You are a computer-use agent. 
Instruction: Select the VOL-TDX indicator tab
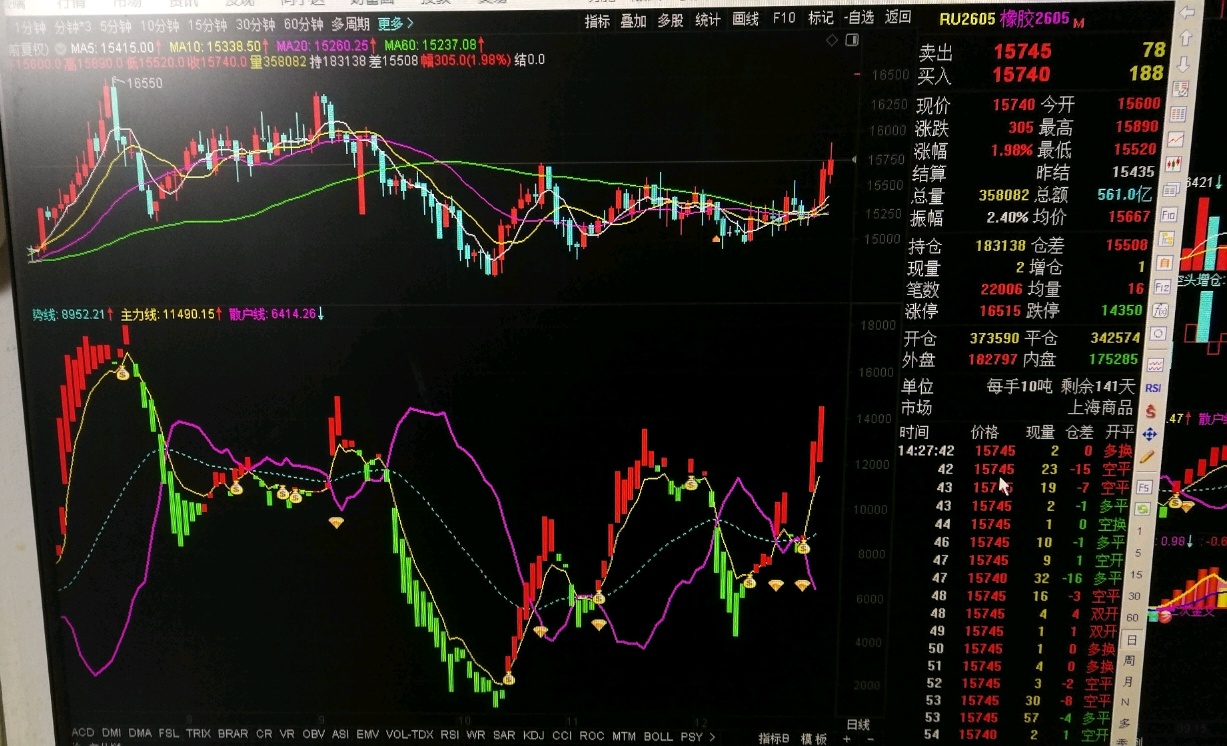click(409, 735)
